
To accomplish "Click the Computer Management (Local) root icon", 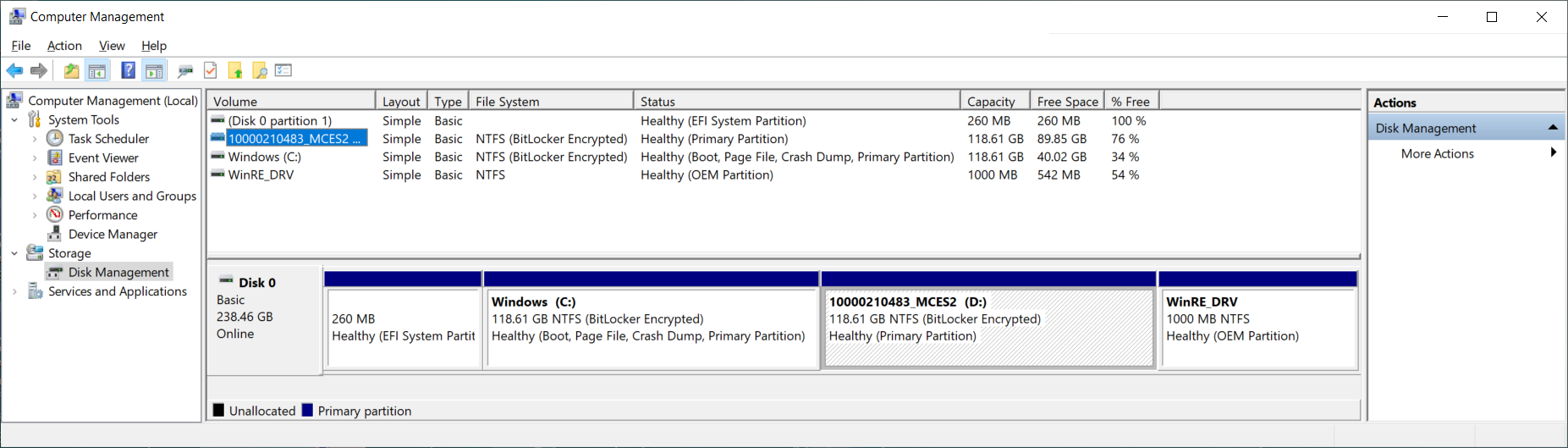I will [x=14, y=100].
